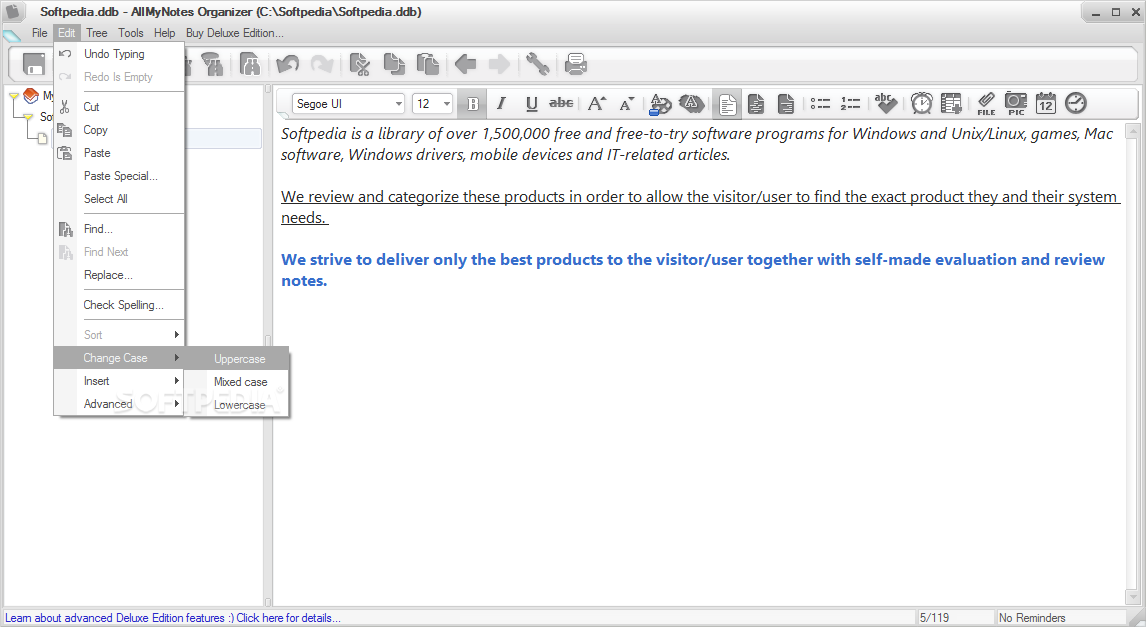Click the binoculars Find toolbar icon
The image size is (1146, 627).
coord(250,64)
